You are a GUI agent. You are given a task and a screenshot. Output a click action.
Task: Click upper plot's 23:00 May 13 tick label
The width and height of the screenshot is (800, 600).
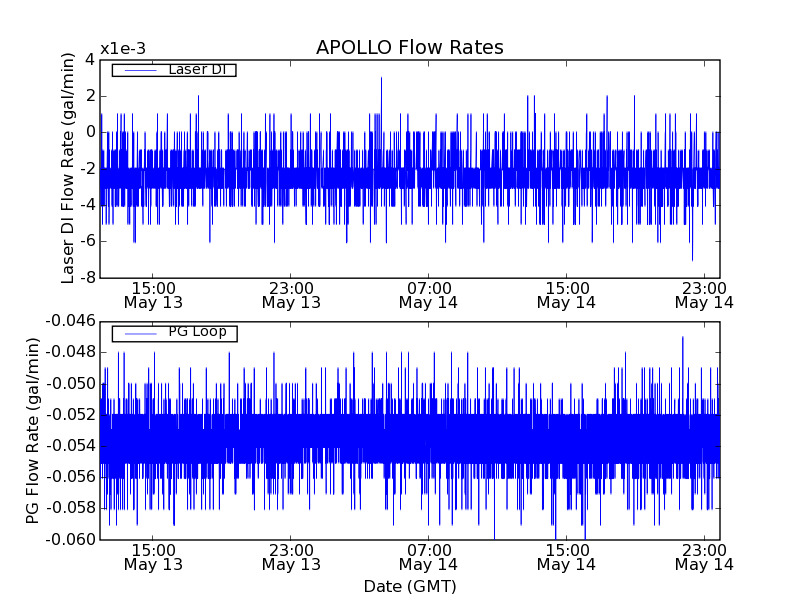(291, 294)
